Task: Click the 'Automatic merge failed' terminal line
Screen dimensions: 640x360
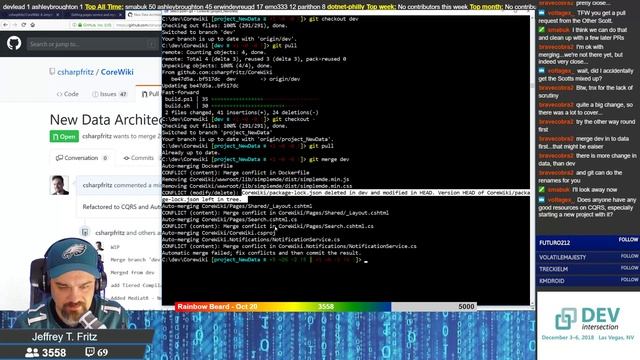Action: (261, 253)
